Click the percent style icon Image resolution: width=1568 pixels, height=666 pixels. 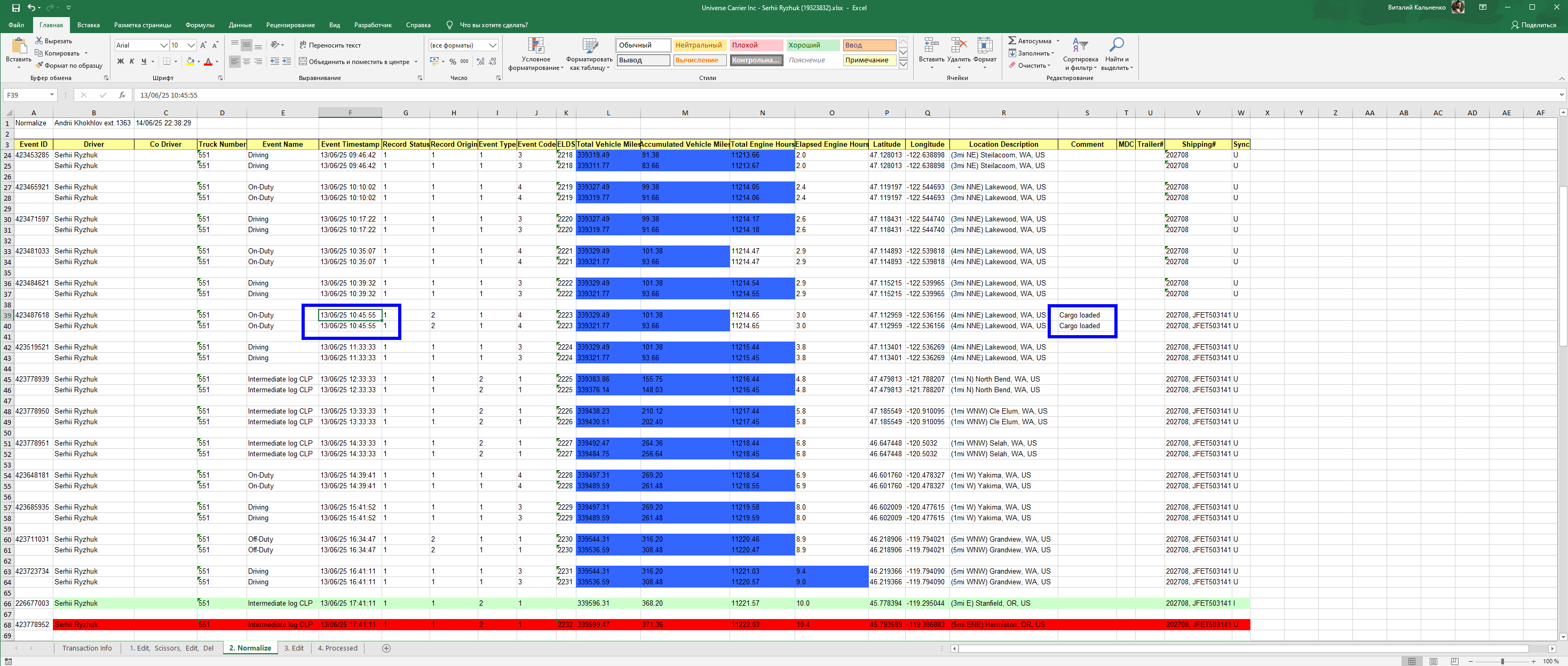click(x=453, y=61)
